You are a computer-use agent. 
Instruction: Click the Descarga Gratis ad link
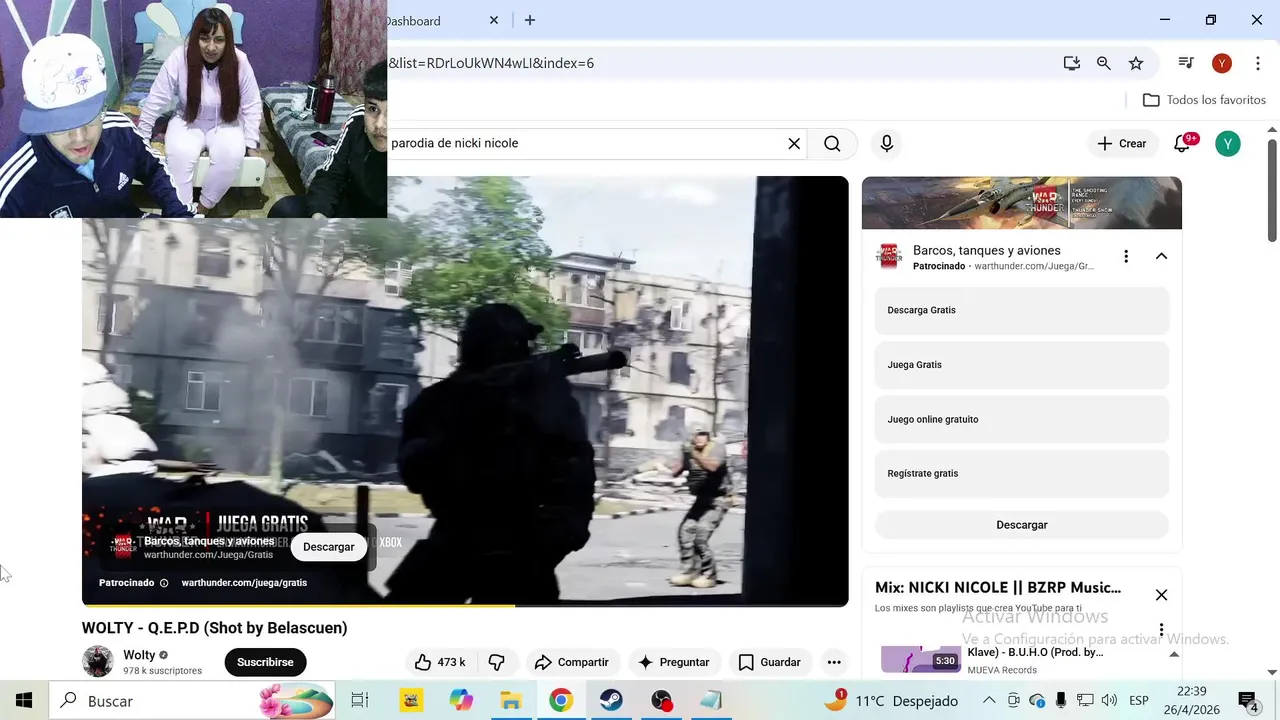click(x=1022, y=310)
